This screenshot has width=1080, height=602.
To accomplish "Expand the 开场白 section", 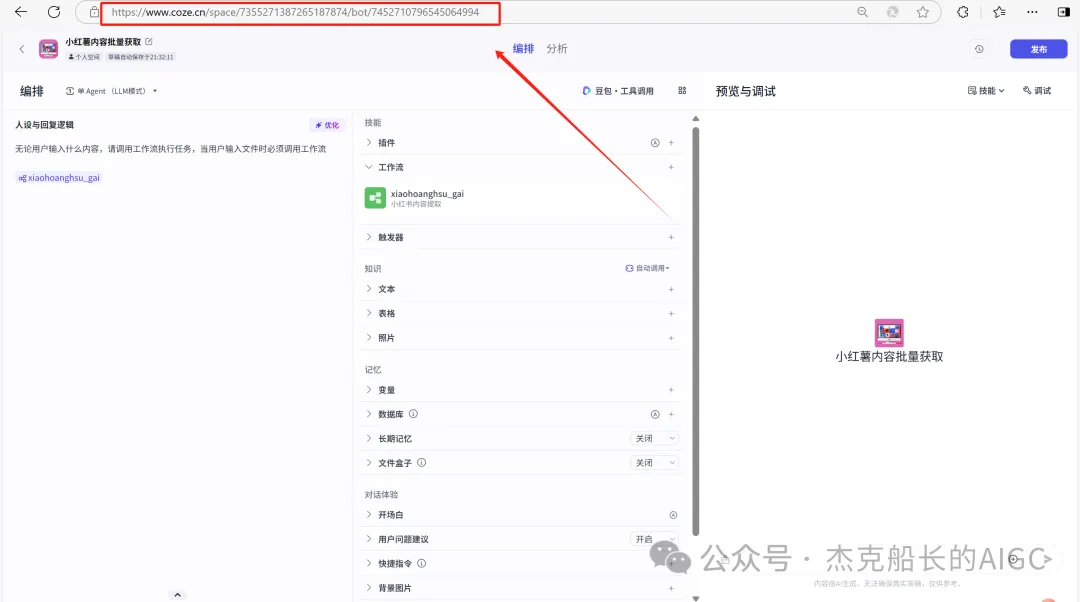I will pyautogui.click(x=368, y=515).
